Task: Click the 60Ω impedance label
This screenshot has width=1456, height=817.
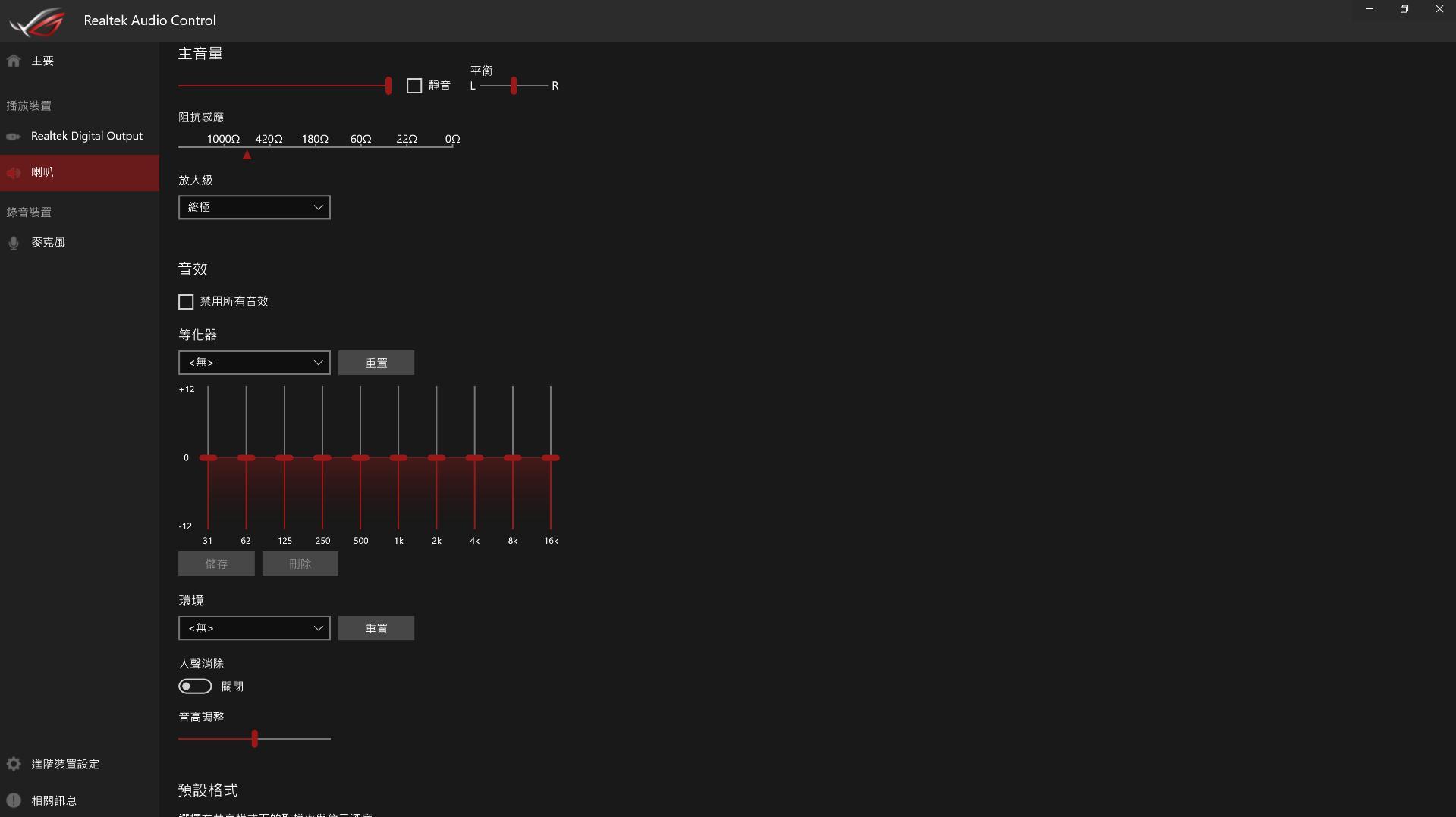Action: pos(361,139)
